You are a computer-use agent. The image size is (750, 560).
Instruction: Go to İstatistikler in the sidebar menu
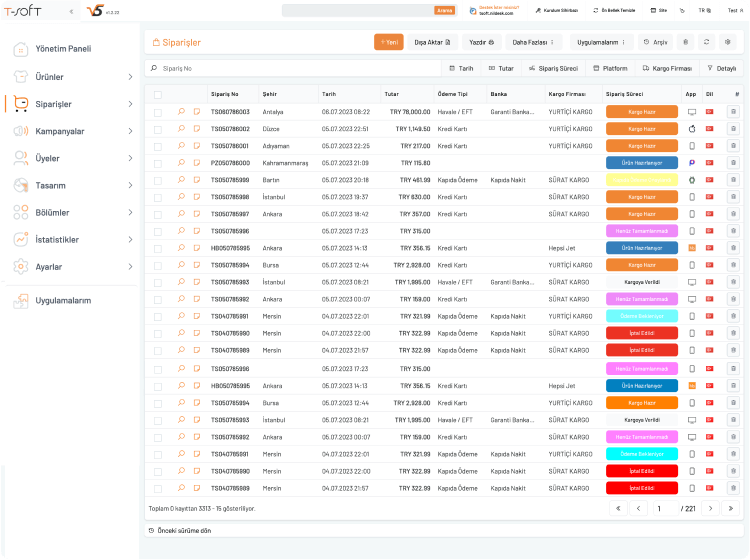coord(70,240)
